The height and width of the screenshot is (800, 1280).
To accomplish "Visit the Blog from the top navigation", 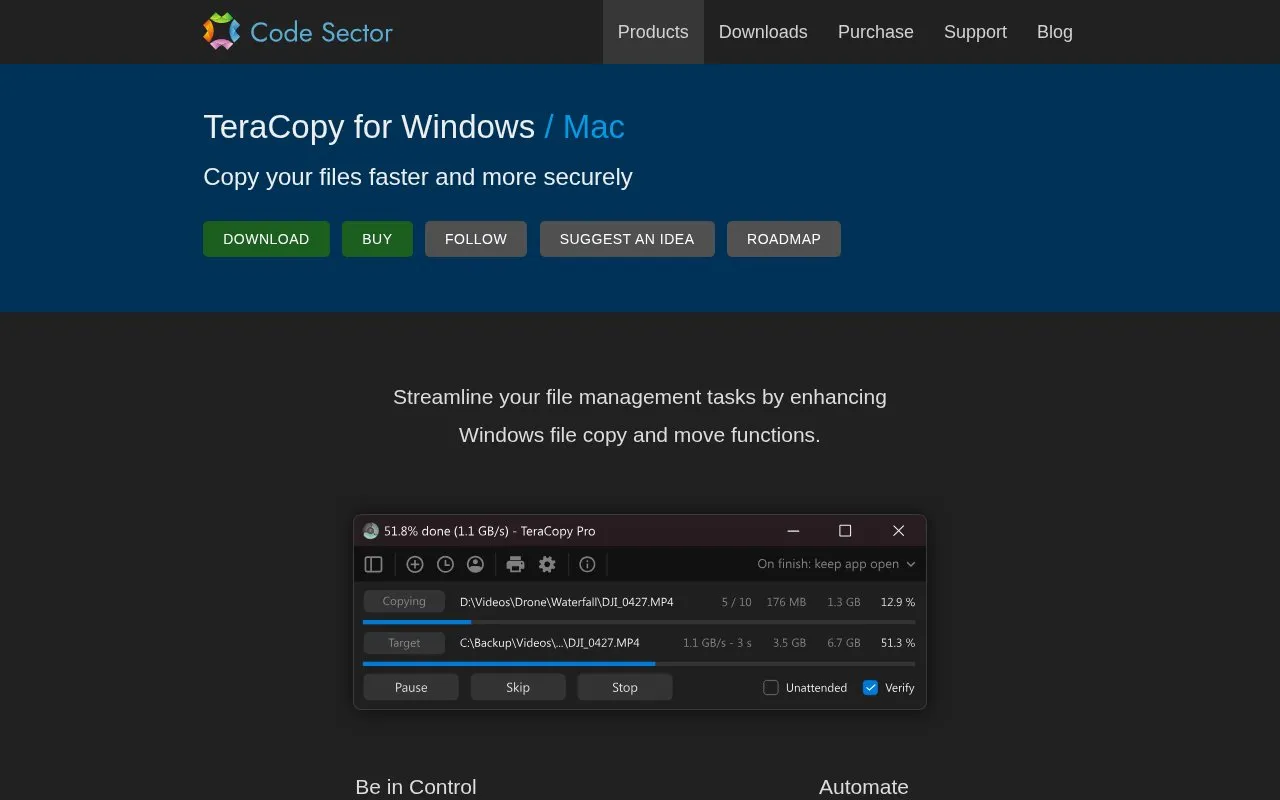I will tap(1055, 32).
